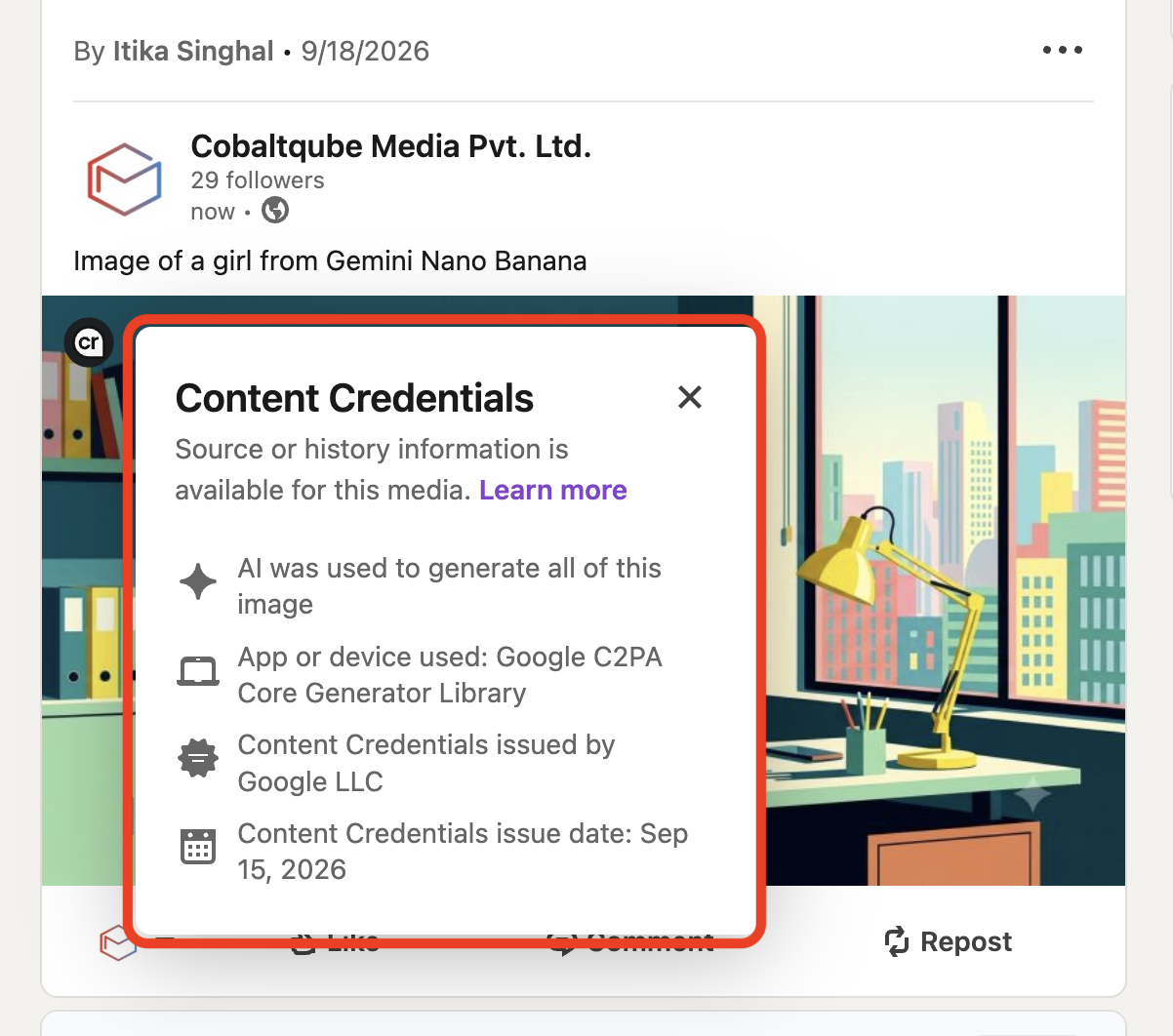Click the Repost button
1173x1036 pixels.
coord(948,941)
